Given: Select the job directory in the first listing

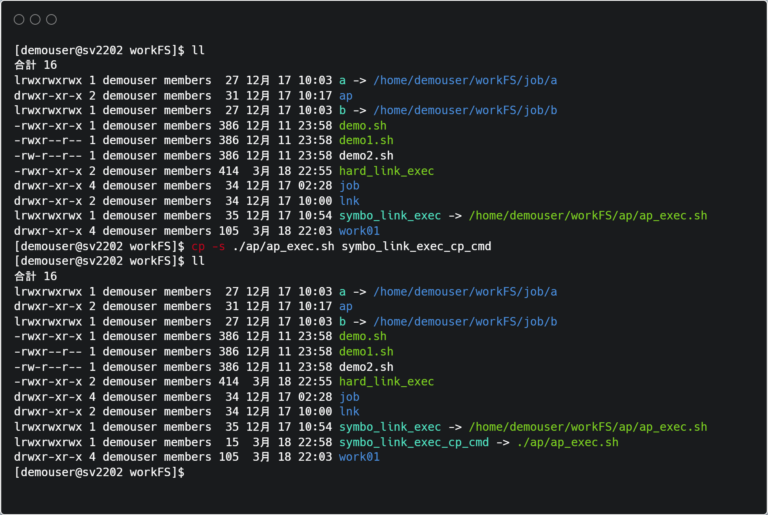Looking at the screenshot, I should [349, 186].
